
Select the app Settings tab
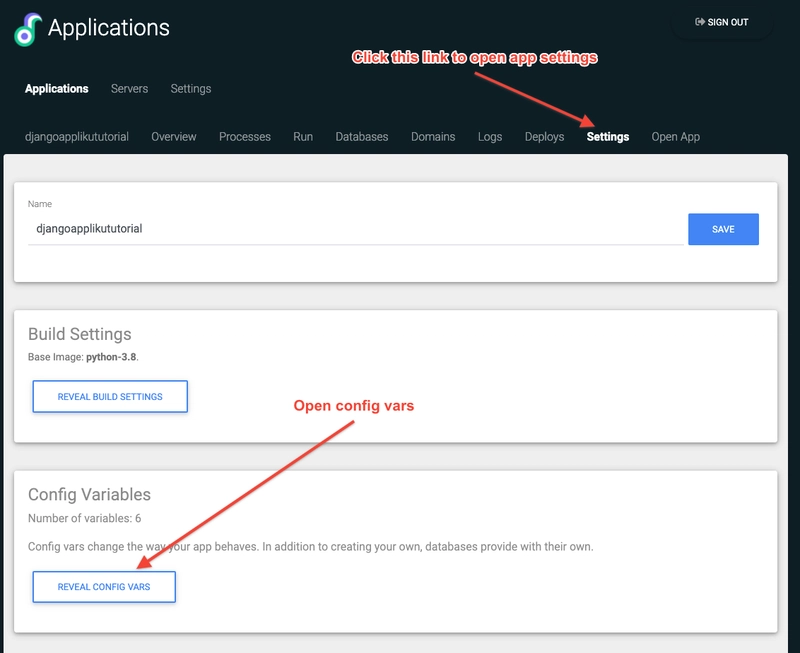click(x=608, y=137)
